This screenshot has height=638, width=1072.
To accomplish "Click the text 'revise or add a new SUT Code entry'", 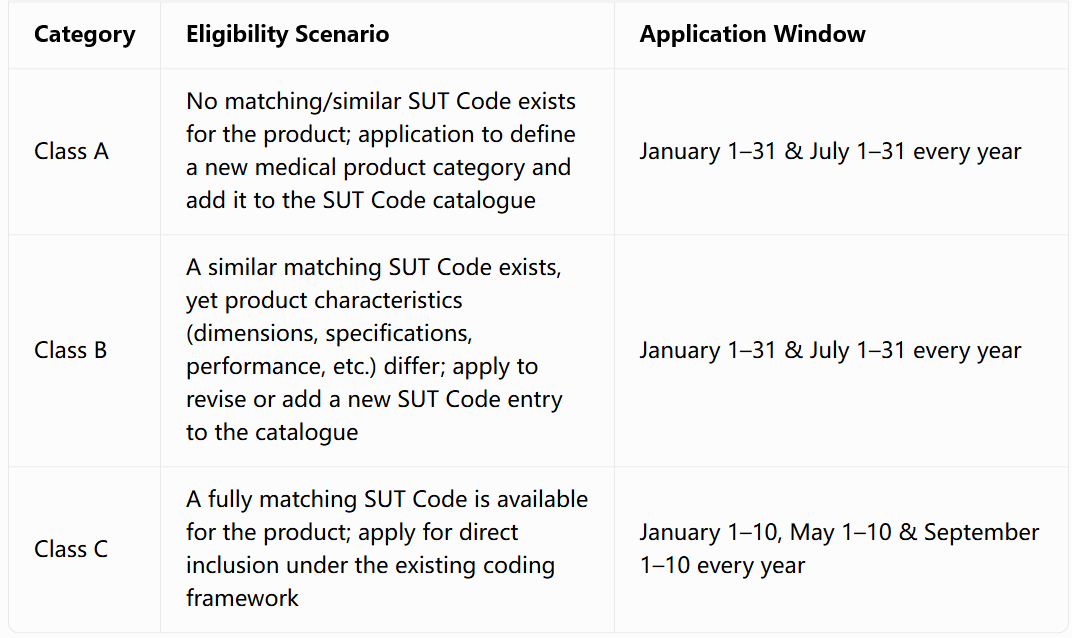I will (374, 399).
